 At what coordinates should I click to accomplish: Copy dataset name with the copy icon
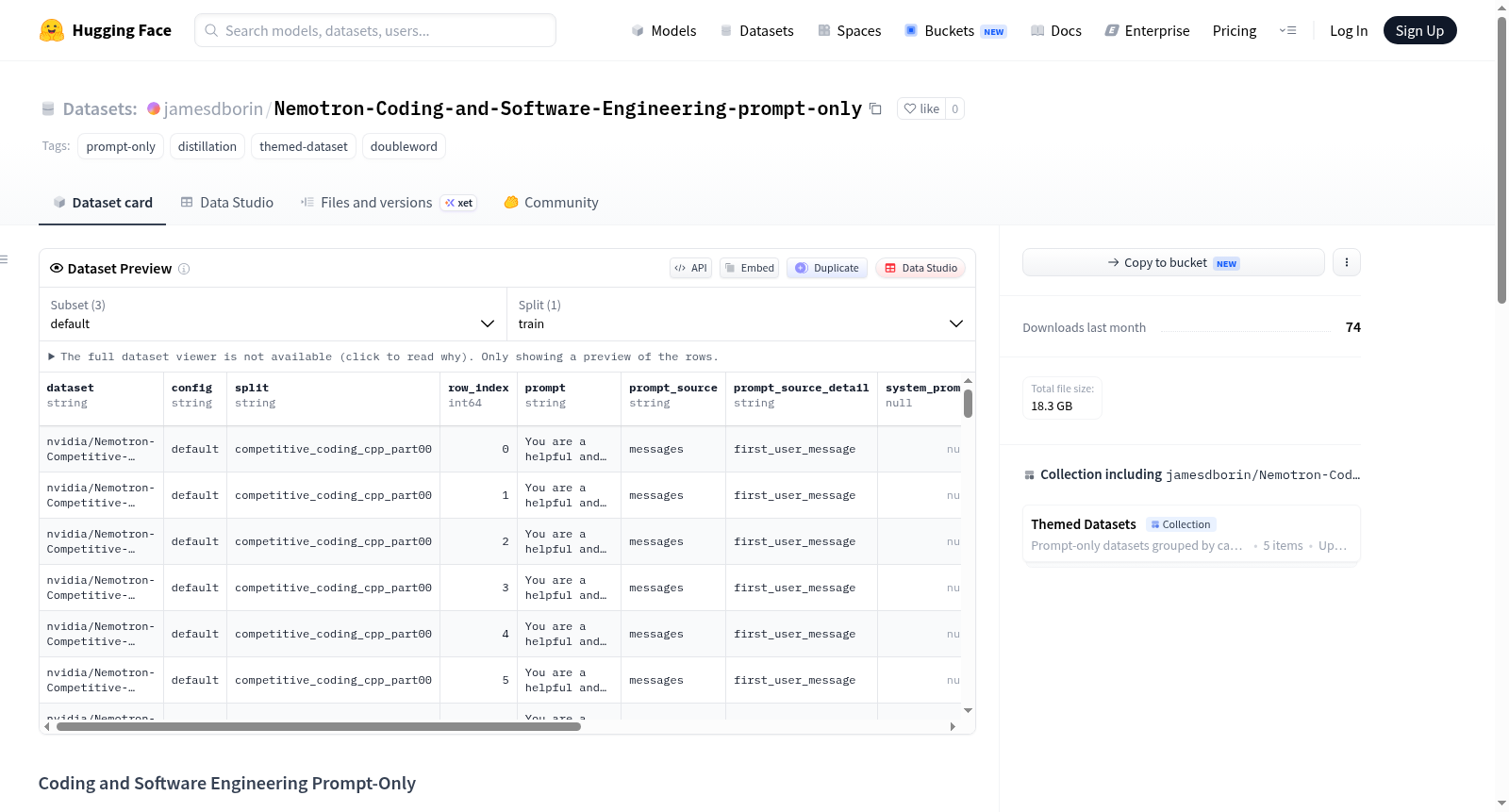click(x=875, y=109)
